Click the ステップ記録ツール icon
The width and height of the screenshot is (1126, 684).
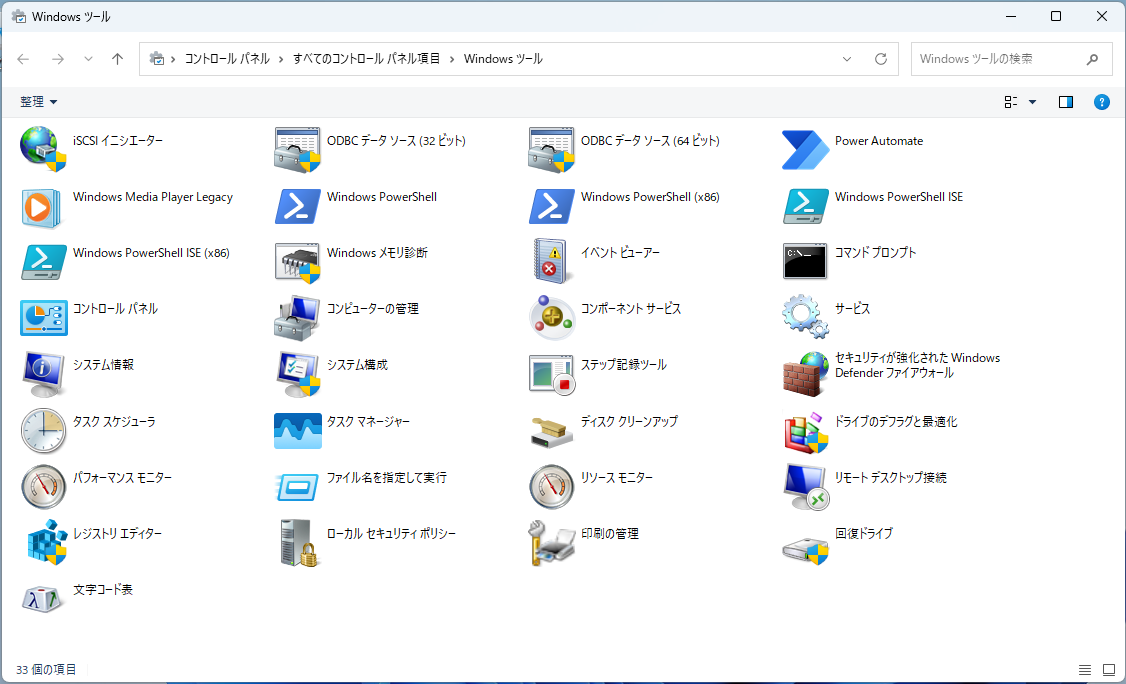pyautogui.click(x=552, y=374)
